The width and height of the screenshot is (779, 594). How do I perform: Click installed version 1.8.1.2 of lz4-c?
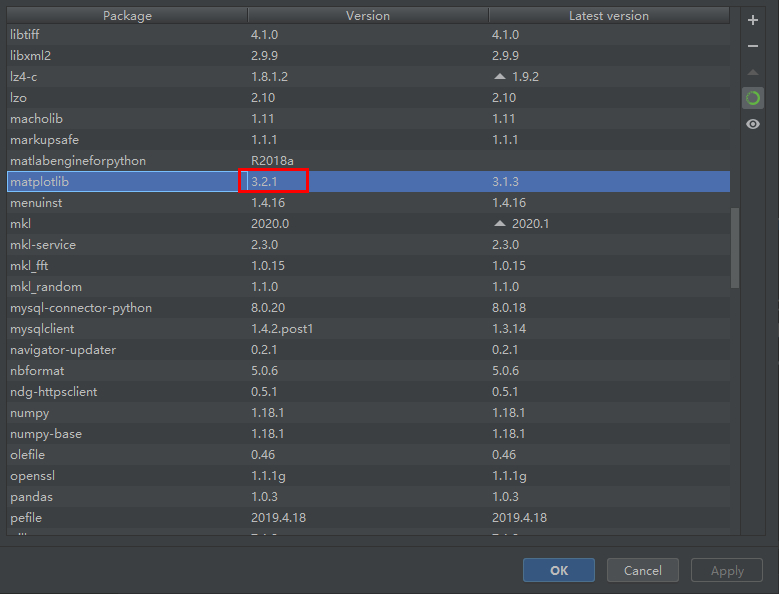click(269, 76)
